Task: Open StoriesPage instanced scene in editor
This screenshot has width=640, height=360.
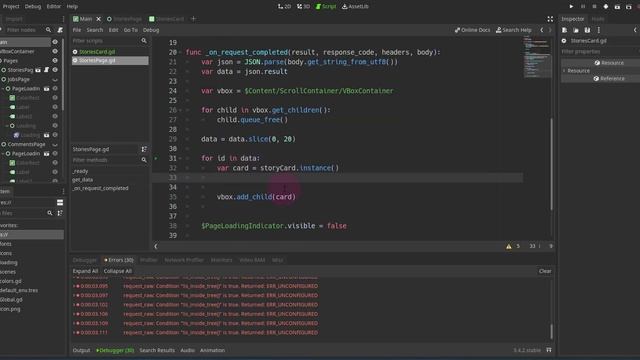Action: click(38, 70)
